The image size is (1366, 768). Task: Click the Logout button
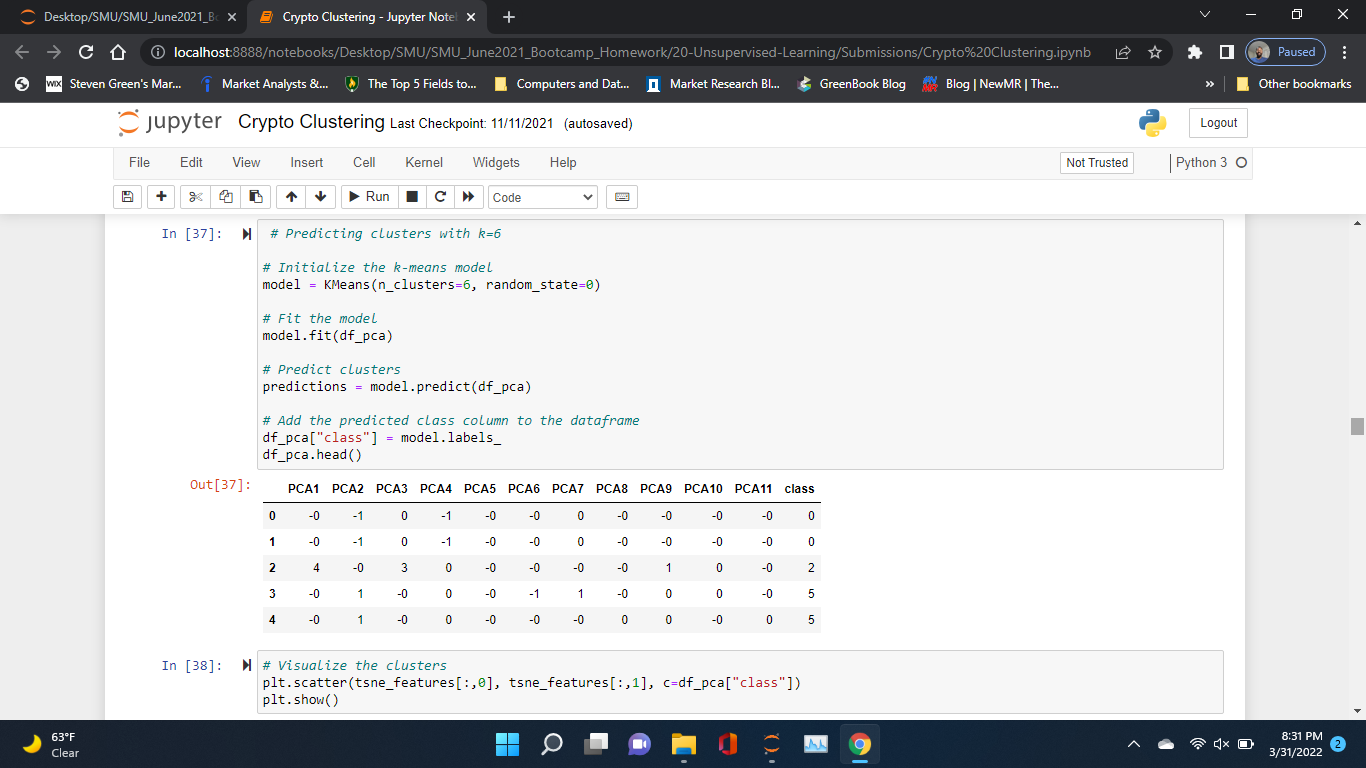pyautogui.click(x=1218, y=123)
